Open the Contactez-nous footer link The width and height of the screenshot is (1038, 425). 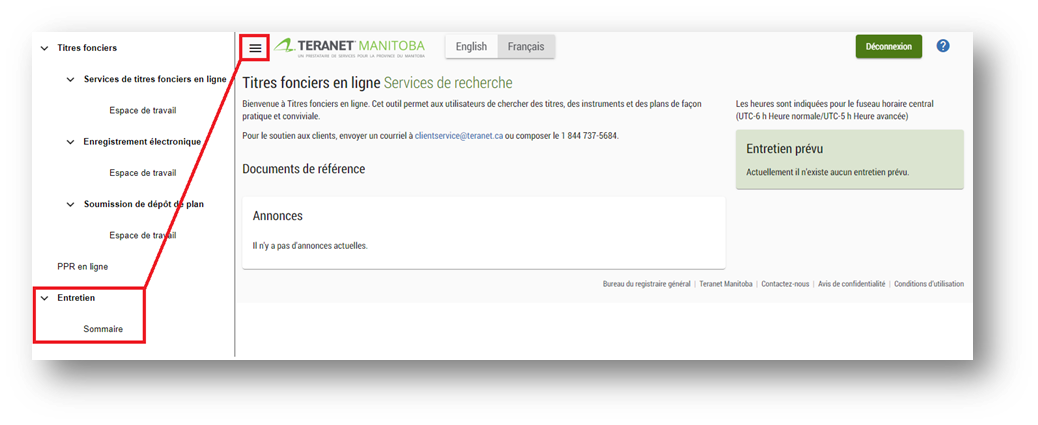point(785,284)
